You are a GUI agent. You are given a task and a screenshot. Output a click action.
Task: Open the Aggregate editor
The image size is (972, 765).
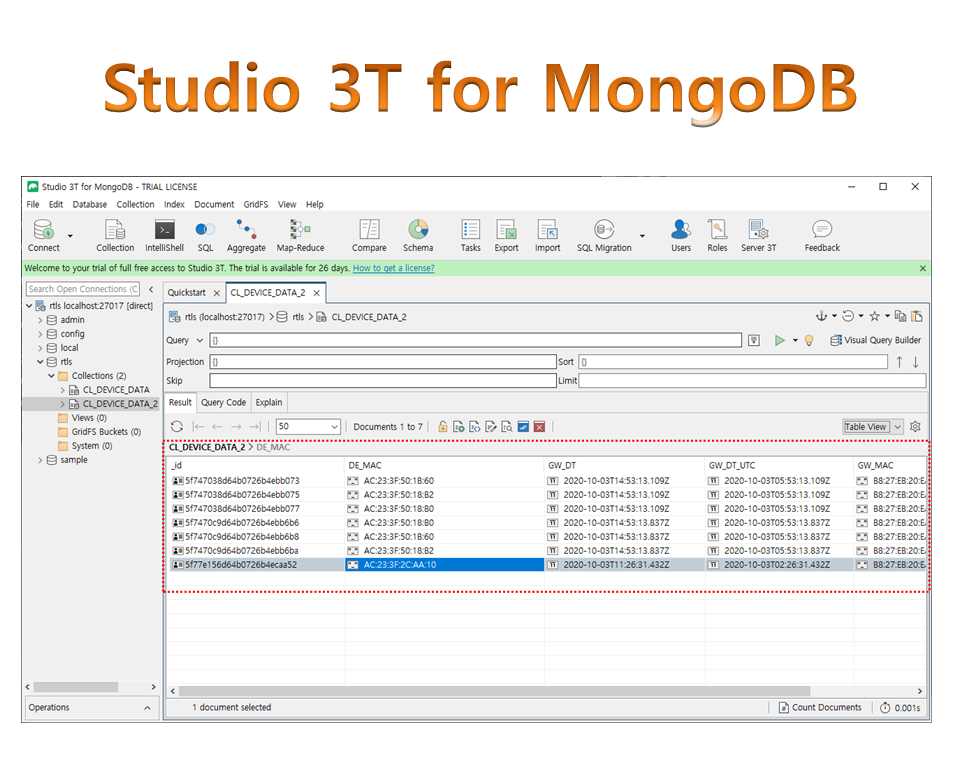(245, 229)
